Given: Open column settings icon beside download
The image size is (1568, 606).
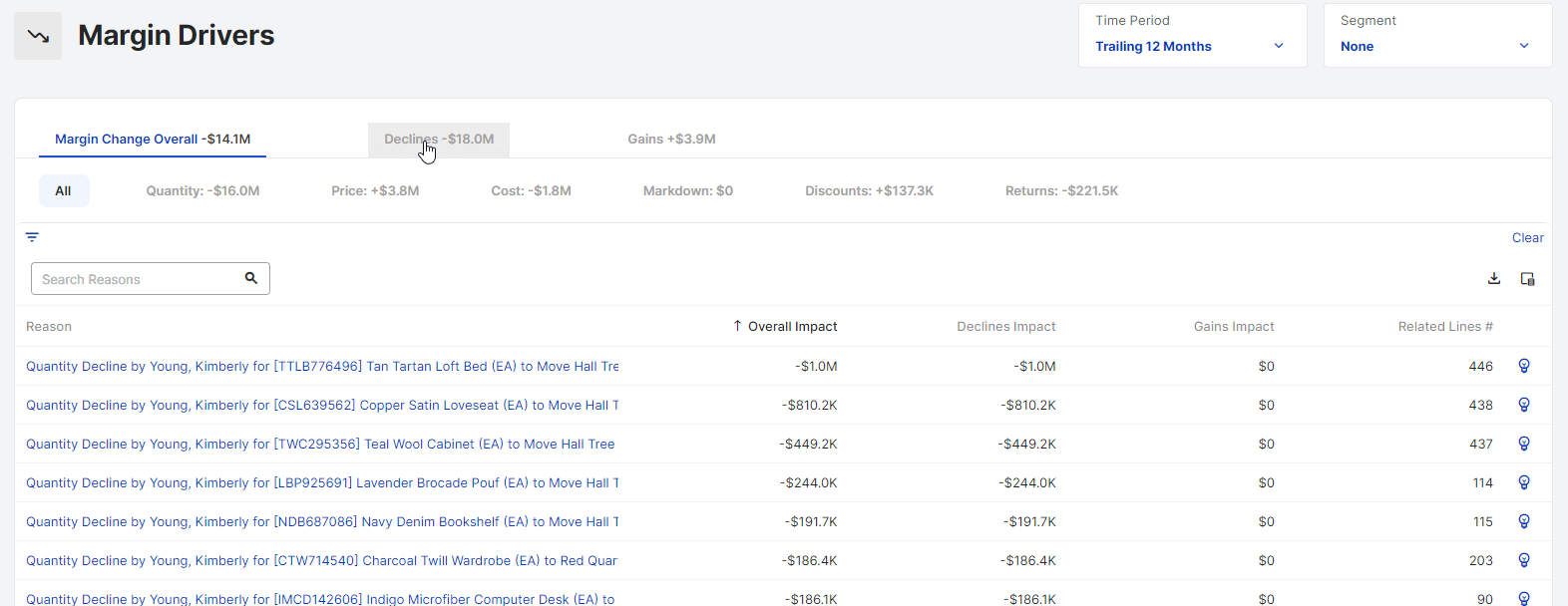Looking at the screenshot, I should (1527, 279).
